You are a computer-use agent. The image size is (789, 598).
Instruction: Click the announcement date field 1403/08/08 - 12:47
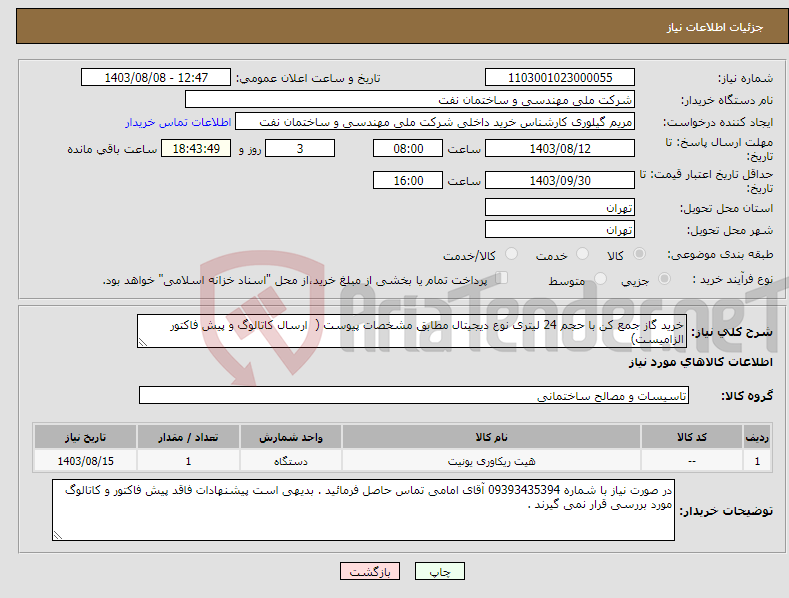point(155,78)
